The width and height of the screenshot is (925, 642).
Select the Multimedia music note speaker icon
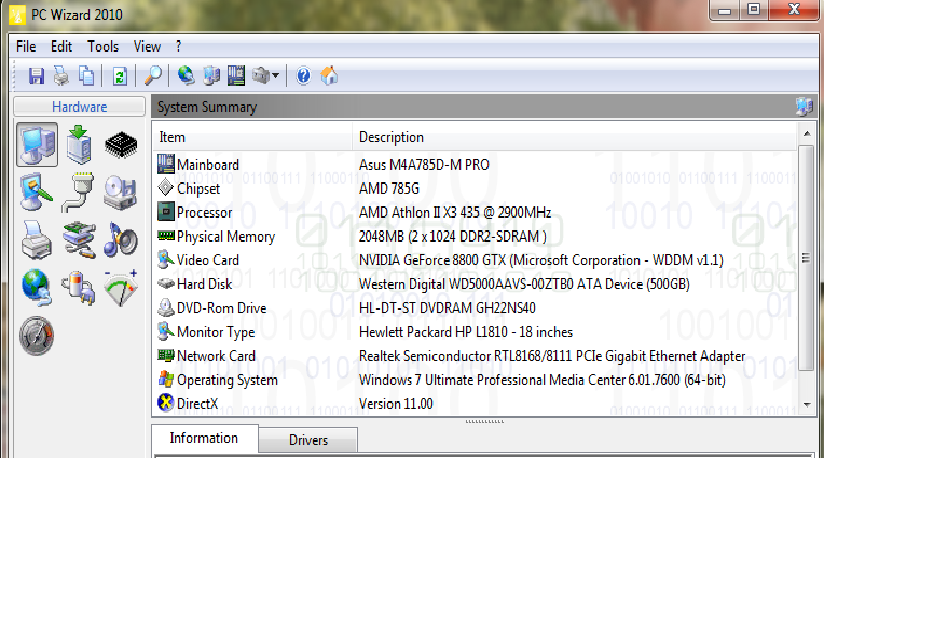[121, 240]
